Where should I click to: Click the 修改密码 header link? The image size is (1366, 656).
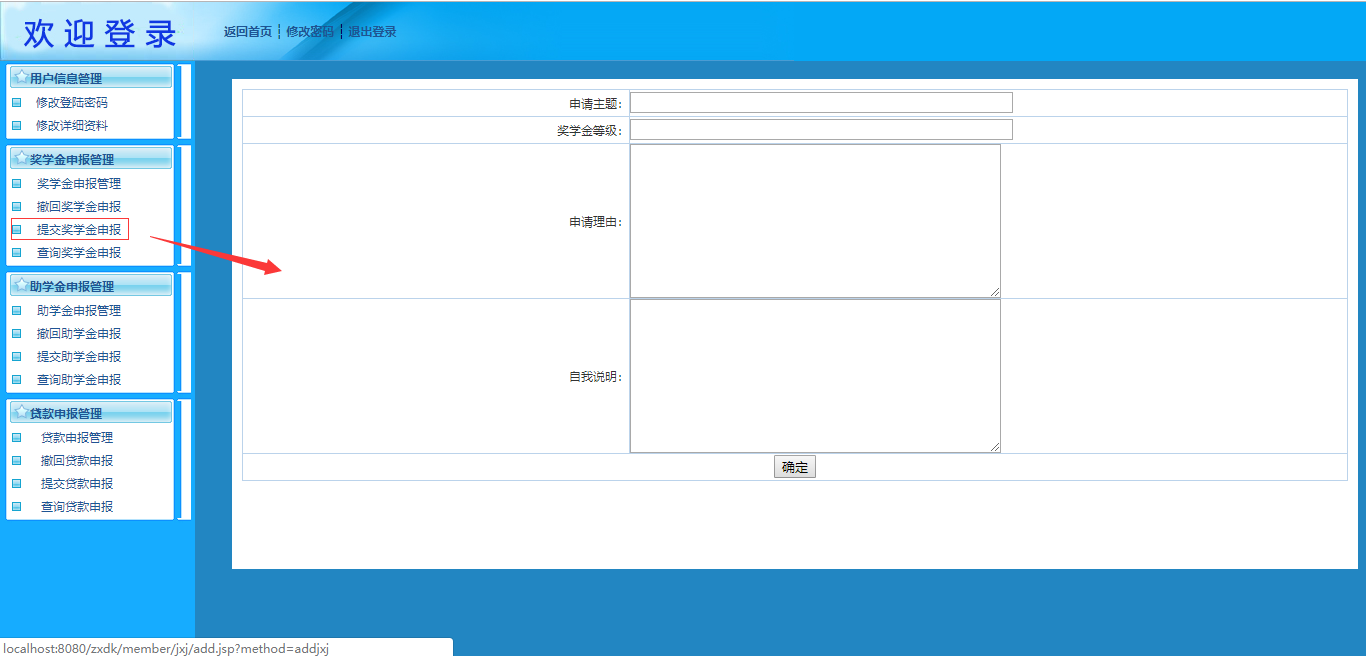pyautogui.click(x=310, y=32)
